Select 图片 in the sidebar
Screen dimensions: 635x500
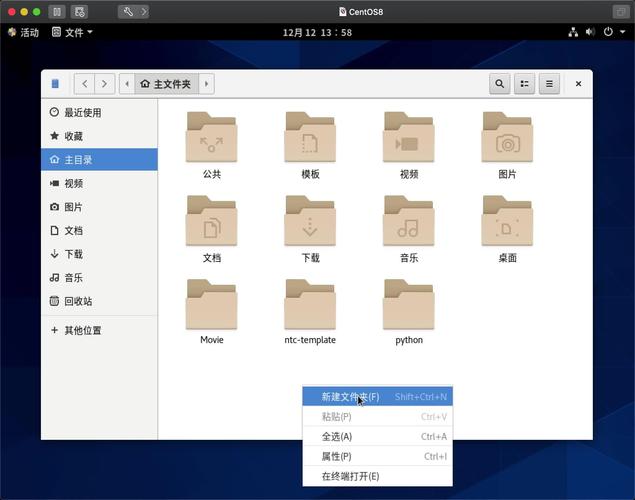click(x=99, y=207)
